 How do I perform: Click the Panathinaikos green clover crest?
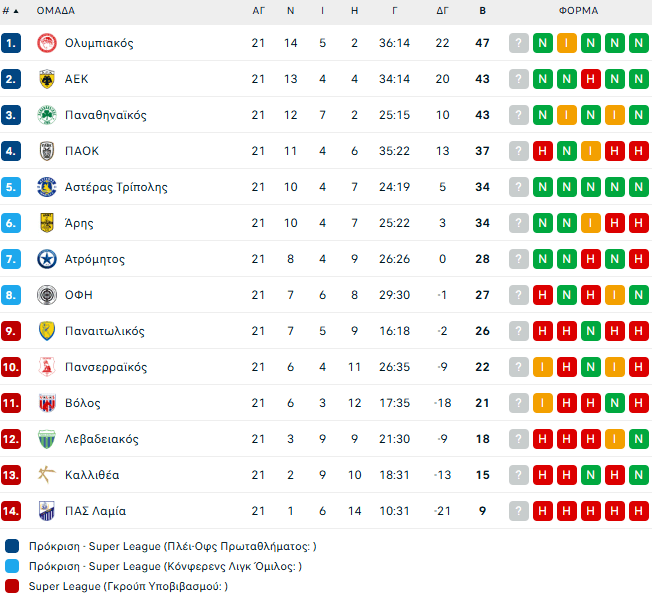point(45,115)
